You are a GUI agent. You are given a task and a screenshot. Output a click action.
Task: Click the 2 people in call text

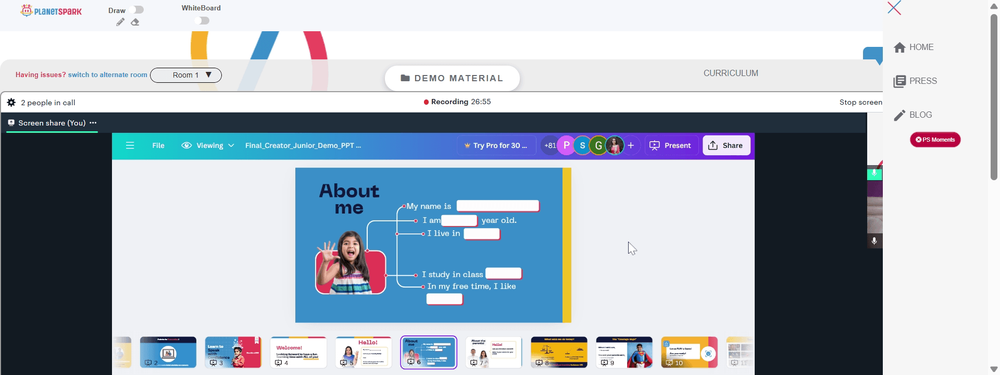pos(48,102)
